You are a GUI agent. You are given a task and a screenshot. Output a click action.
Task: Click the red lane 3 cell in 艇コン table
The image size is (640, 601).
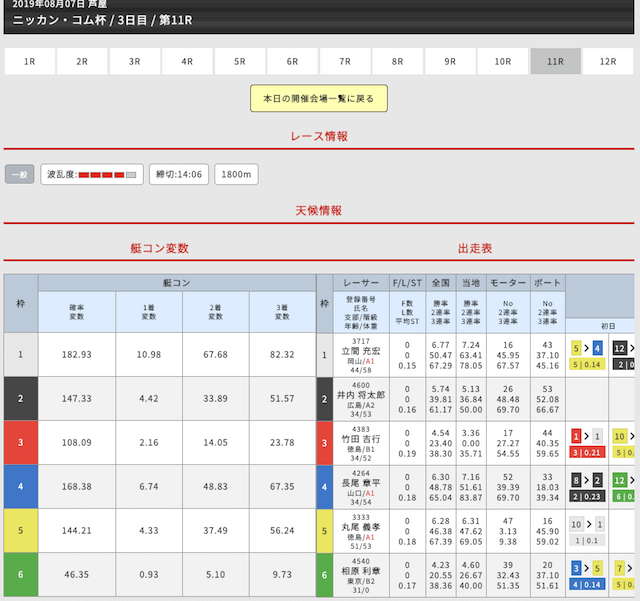21,443
